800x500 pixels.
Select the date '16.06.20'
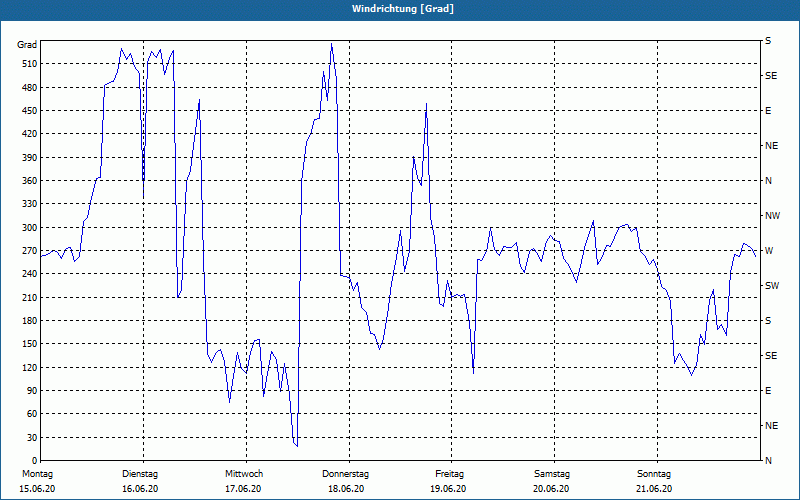pos(140,489)
